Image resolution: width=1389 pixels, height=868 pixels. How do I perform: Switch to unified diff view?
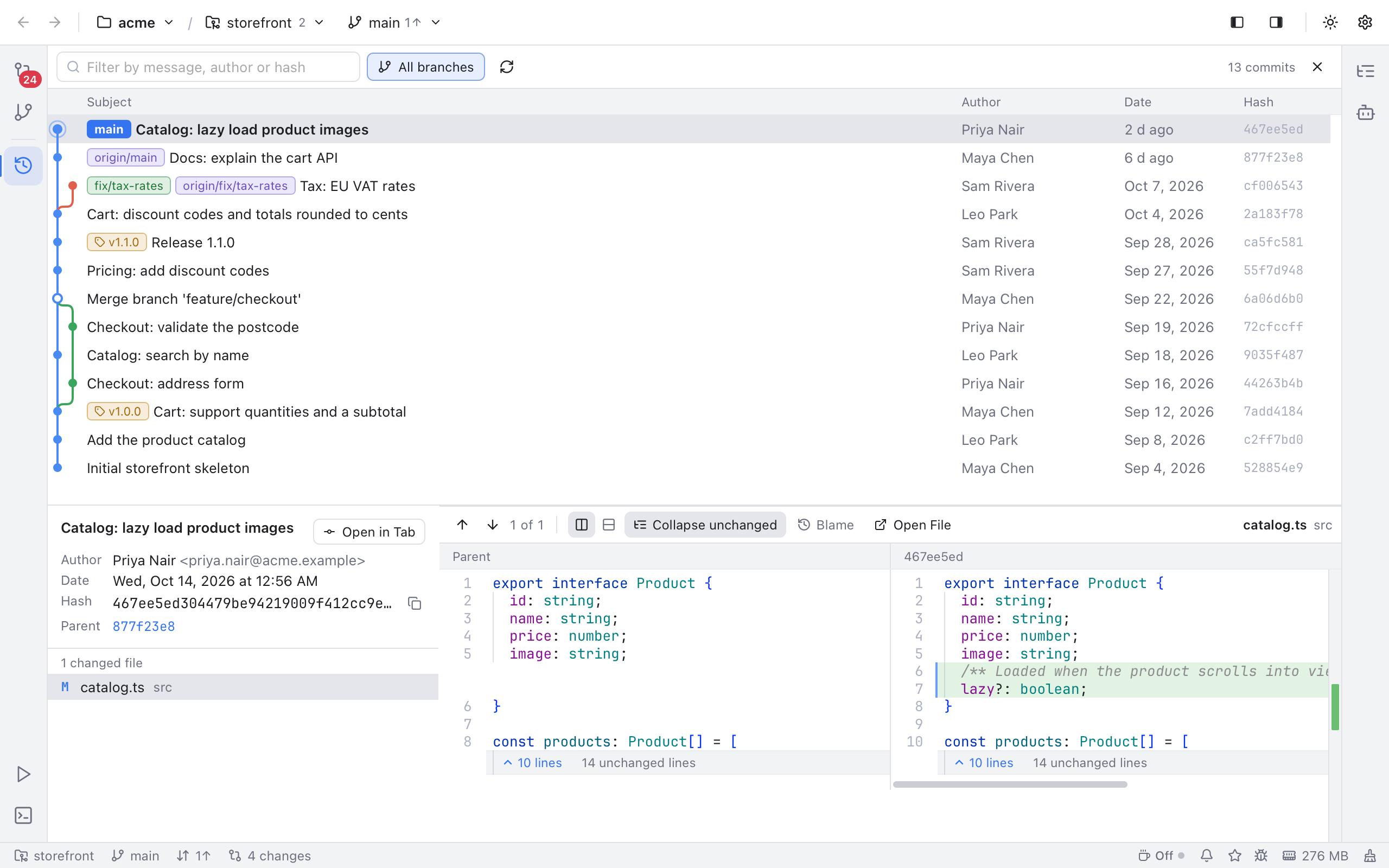pyautogui.click(x=608, y=525)
